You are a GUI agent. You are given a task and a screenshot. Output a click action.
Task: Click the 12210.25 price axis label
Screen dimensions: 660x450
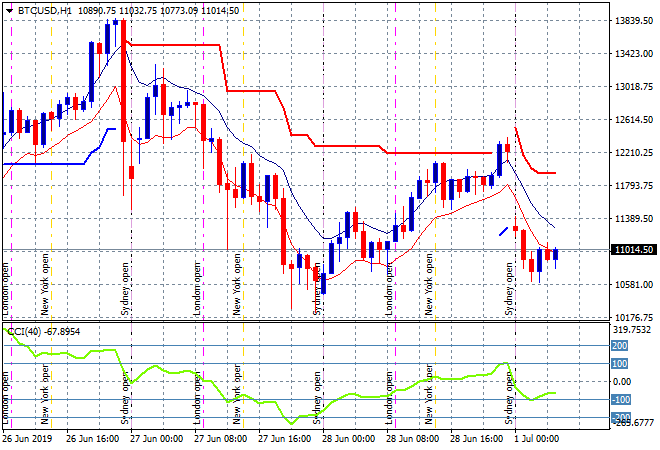[x=633, y=152]
